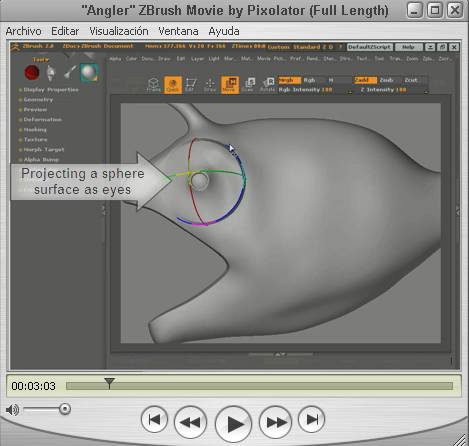Toggle the Zcut mode button
Image resolution: width=469 pixels, height=446 pixels.
coord(415,80)
